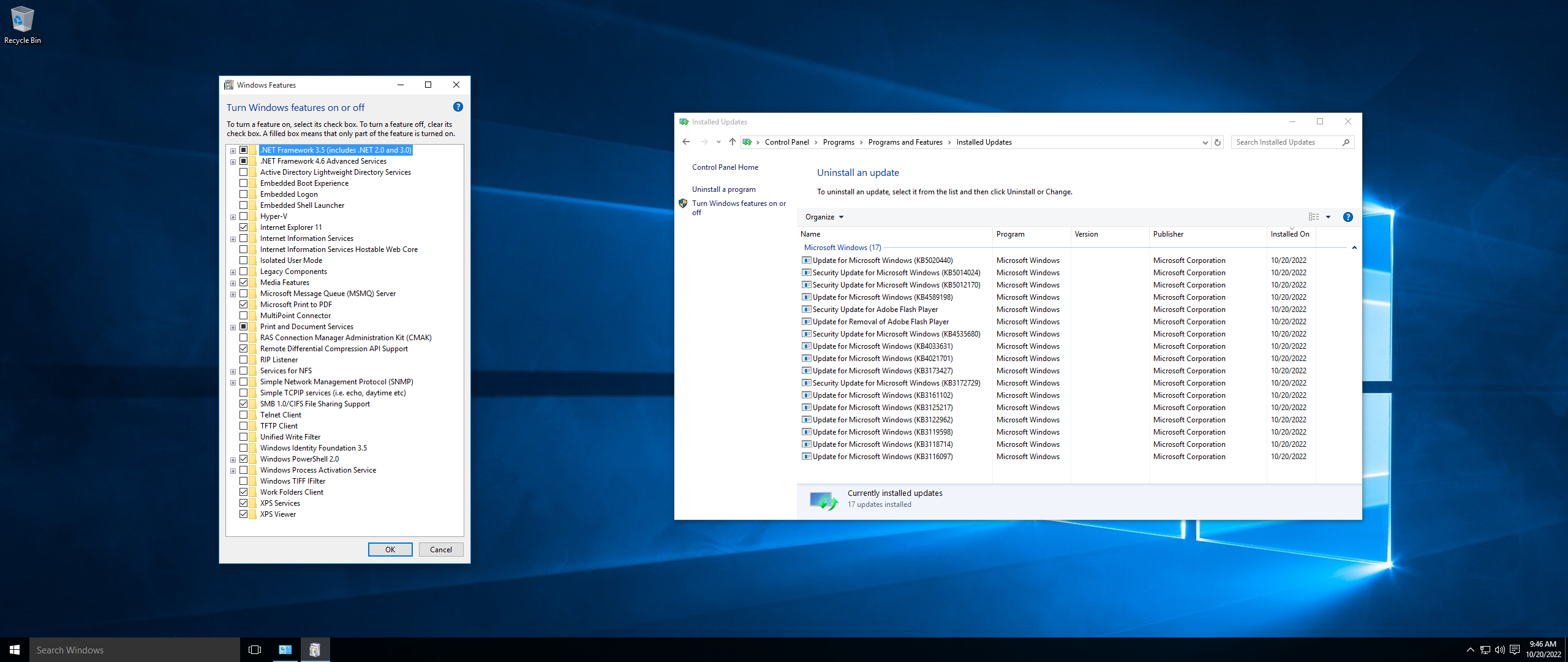Expand the Media Features tree node
Viewport: 1568px width, 662px height.
click(233, 283)
